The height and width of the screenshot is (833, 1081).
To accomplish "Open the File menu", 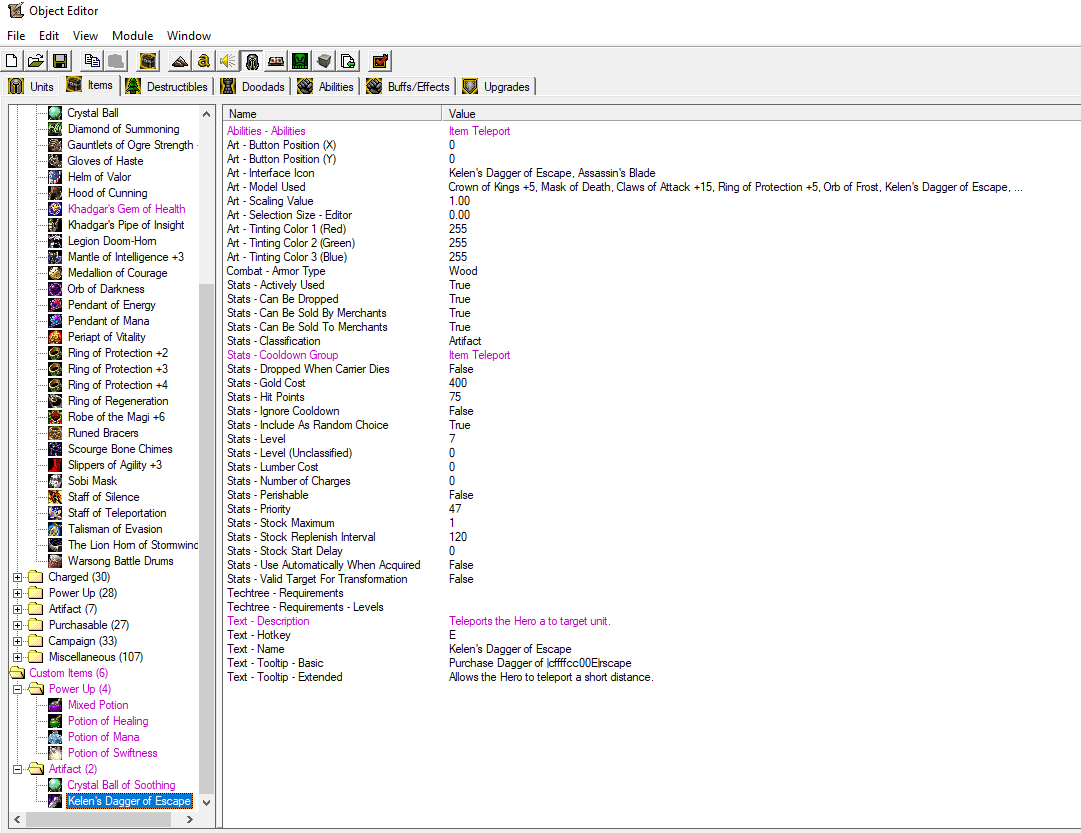I will (x=16, y=36).
